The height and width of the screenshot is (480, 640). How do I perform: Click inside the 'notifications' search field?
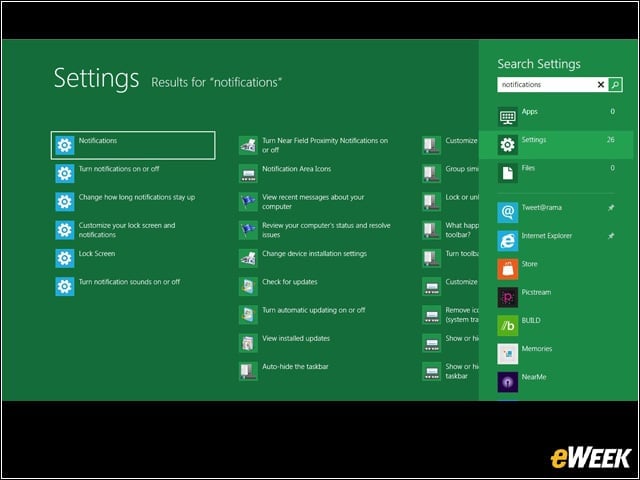(x=546, y=84)
